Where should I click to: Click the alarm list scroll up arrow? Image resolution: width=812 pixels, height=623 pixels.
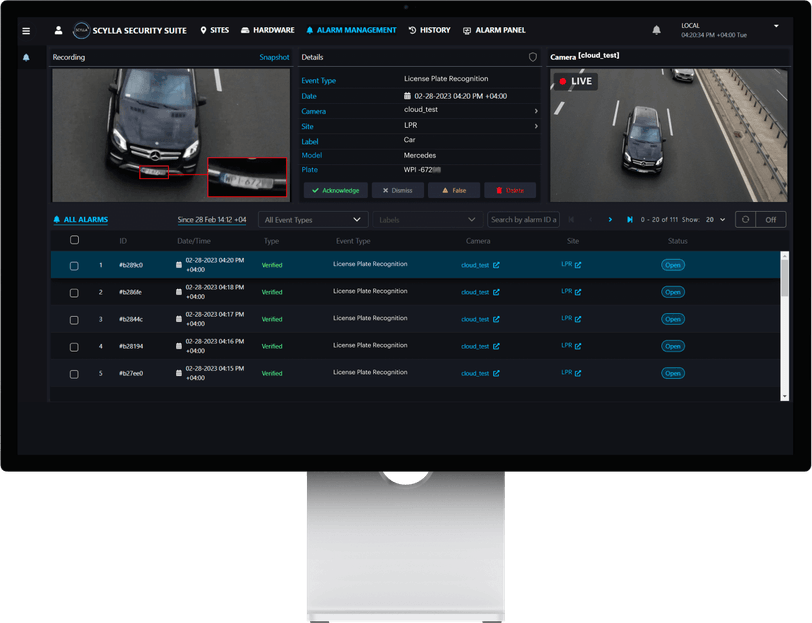[x=785, y=255]
